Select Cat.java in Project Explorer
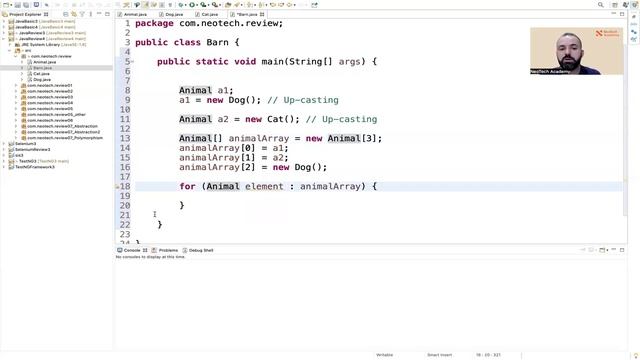The height and width of the screenshot is (360, 640). pyautogui.click(x=38, y=74)
